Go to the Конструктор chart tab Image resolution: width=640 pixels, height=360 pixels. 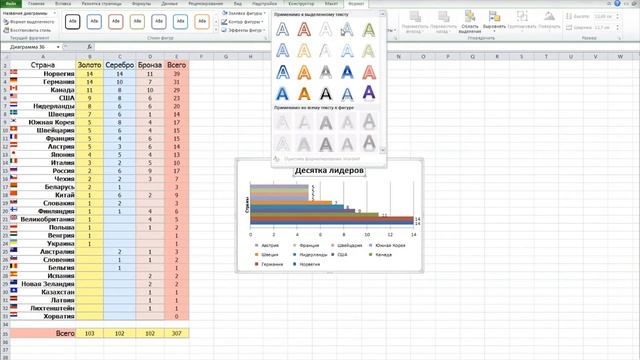301,4
